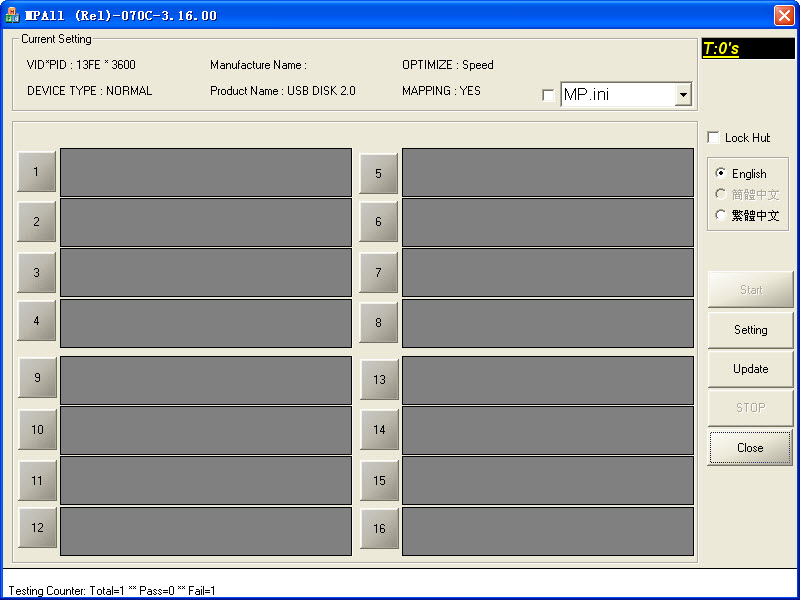Click the gray status panel for port 3

pyautogui.click(x=206, y=273)
